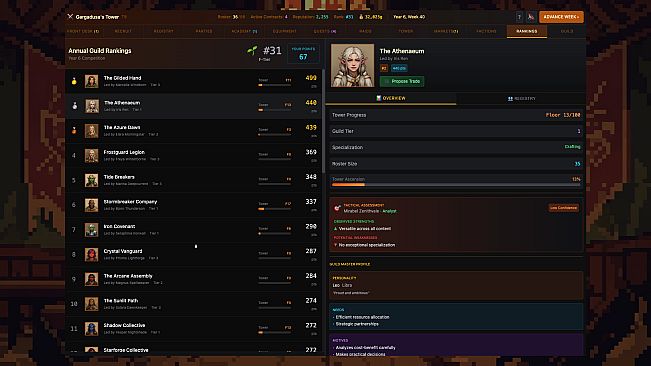Image resolution: width=651 pixels, height=366 pixels.
Task: Click the crossed swords guild logo icon
Action: pos(70,17)
